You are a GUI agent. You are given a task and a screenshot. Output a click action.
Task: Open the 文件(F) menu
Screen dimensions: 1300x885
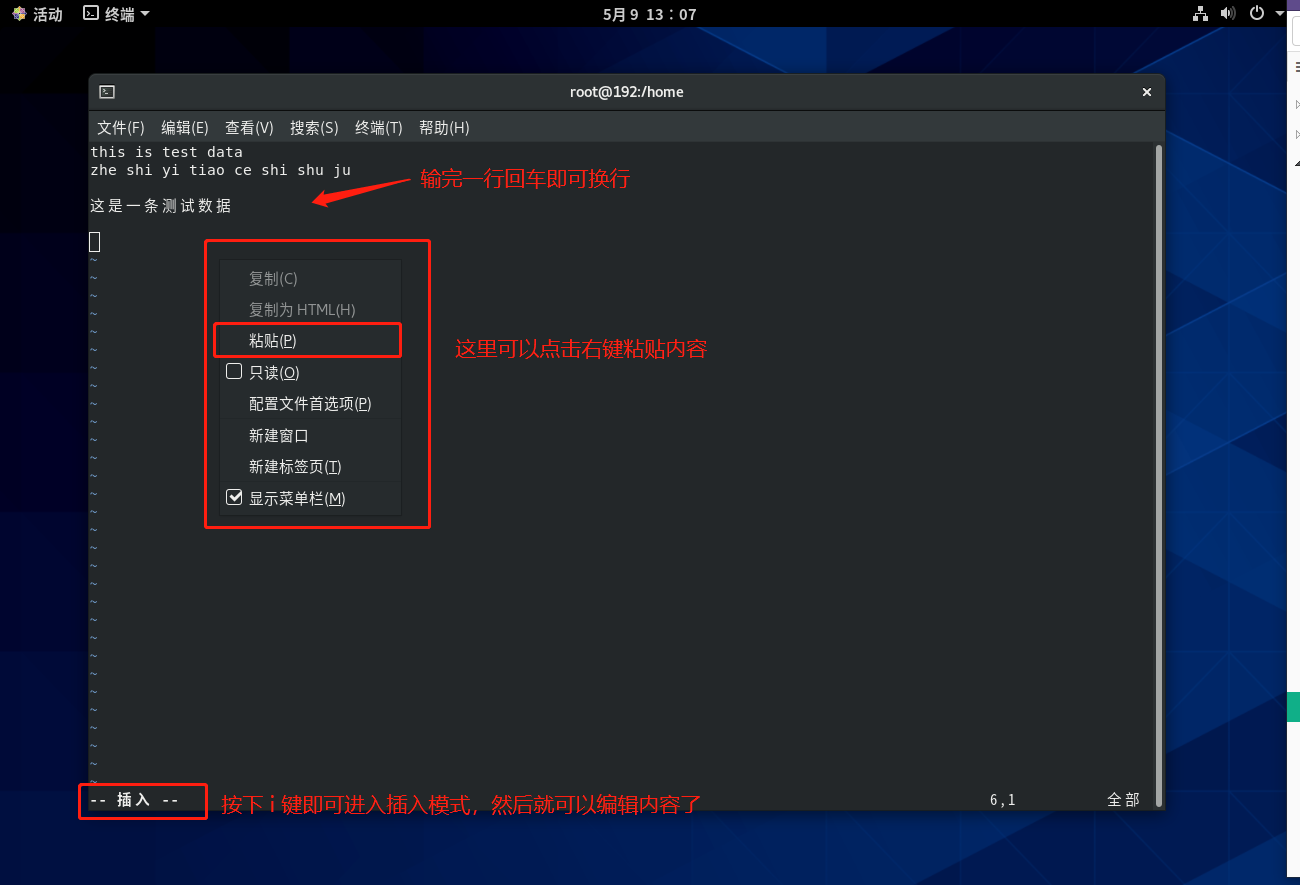pos(121,128)
